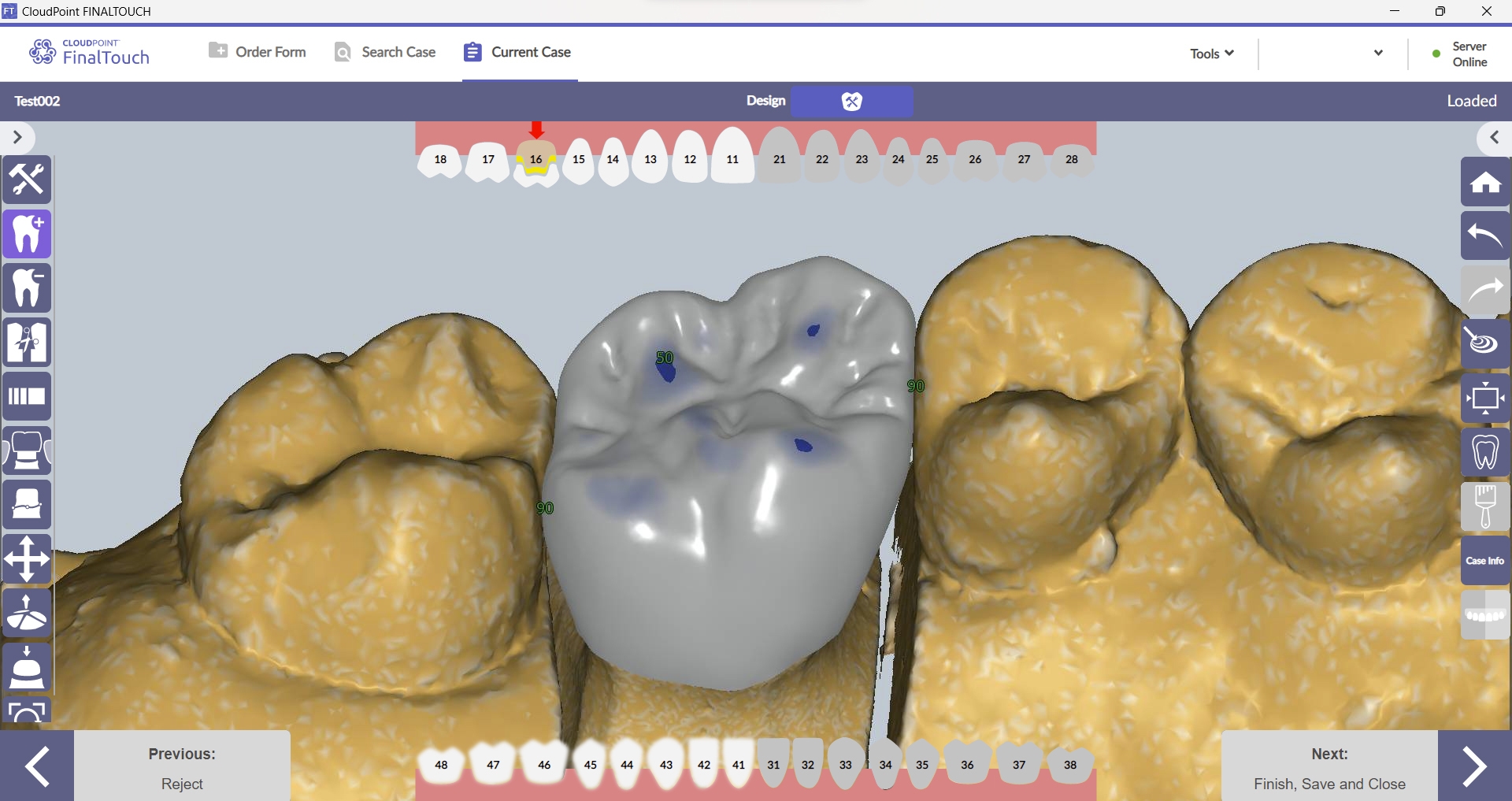1512x801 pixels.
Task: Switch to the Order Form tab
Action: [258, 52]
